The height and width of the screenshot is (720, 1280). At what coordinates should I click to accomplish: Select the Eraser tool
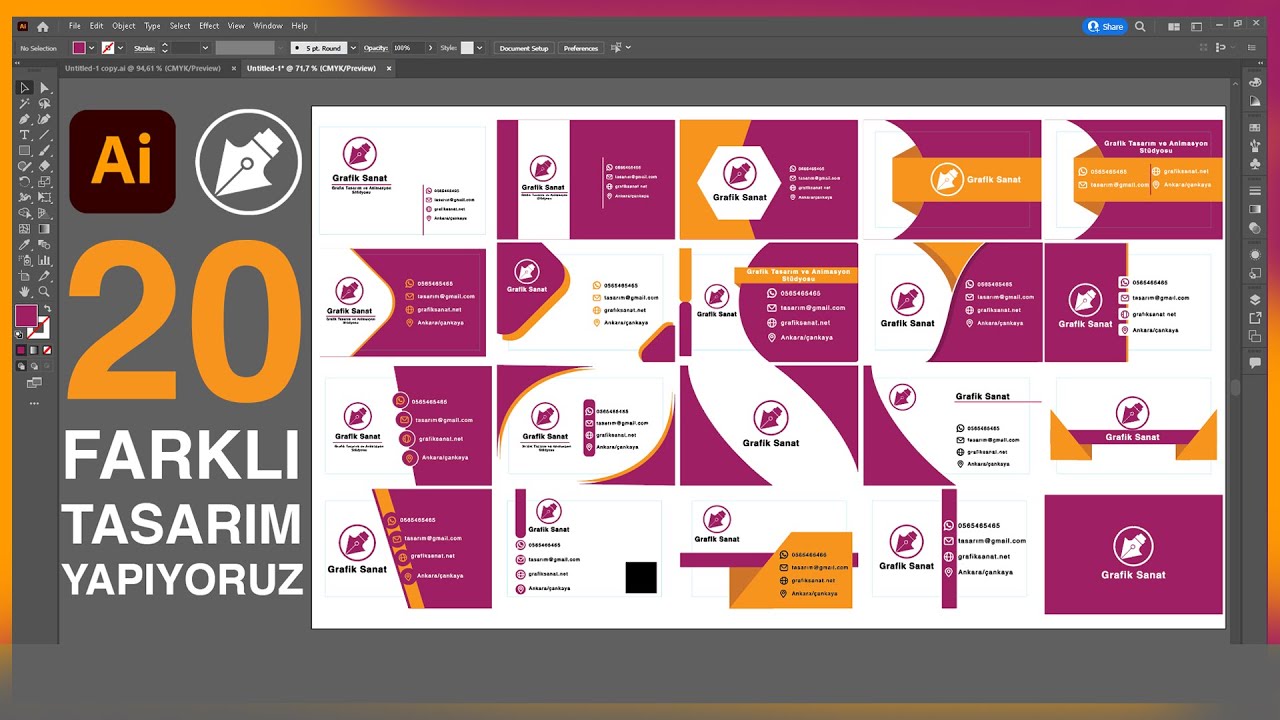point(44,166)
